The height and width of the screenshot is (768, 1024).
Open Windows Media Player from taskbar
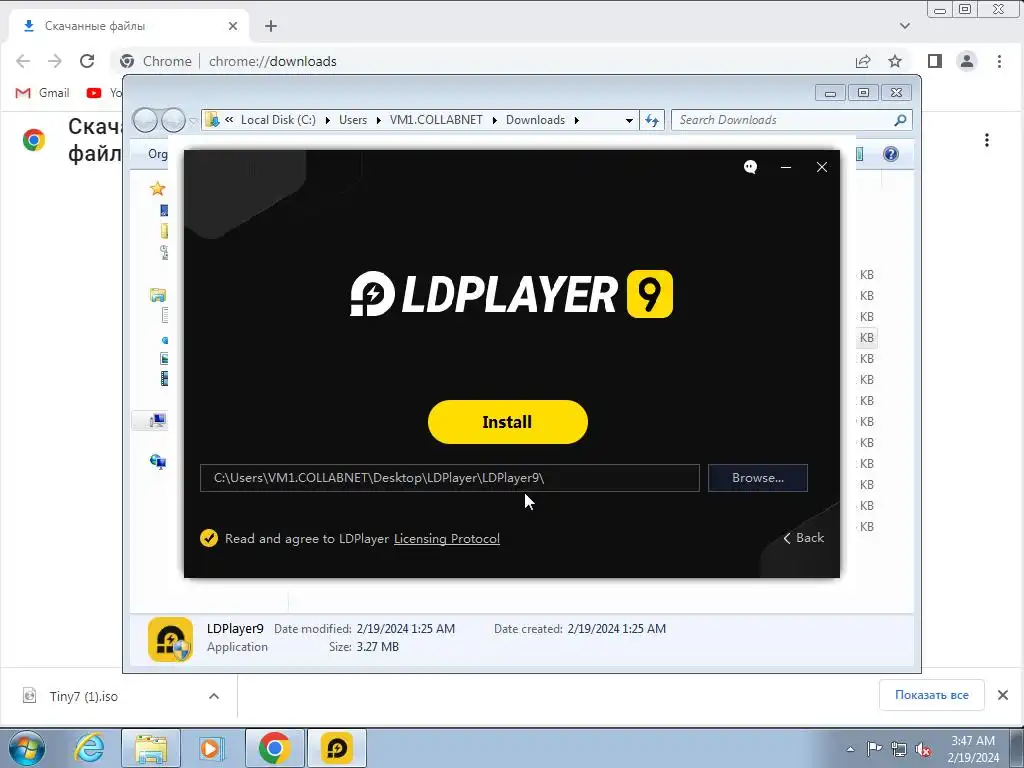[x=210, y=748]
